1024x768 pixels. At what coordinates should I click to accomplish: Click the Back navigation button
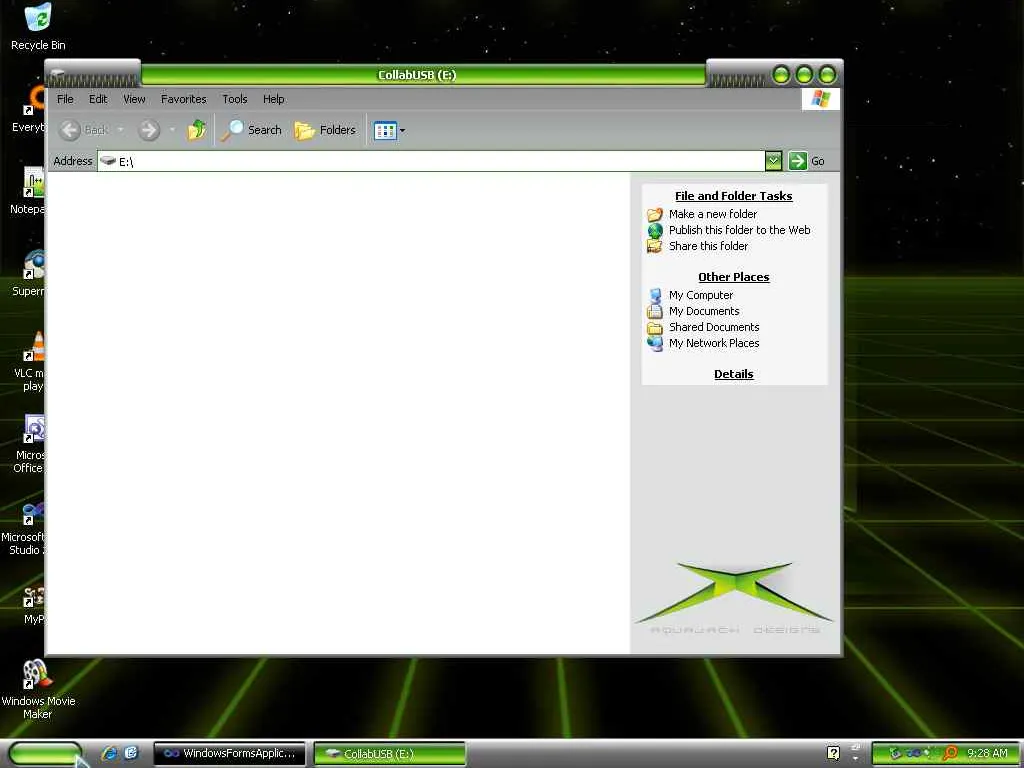pyautogui.click(x=84, y=130)
